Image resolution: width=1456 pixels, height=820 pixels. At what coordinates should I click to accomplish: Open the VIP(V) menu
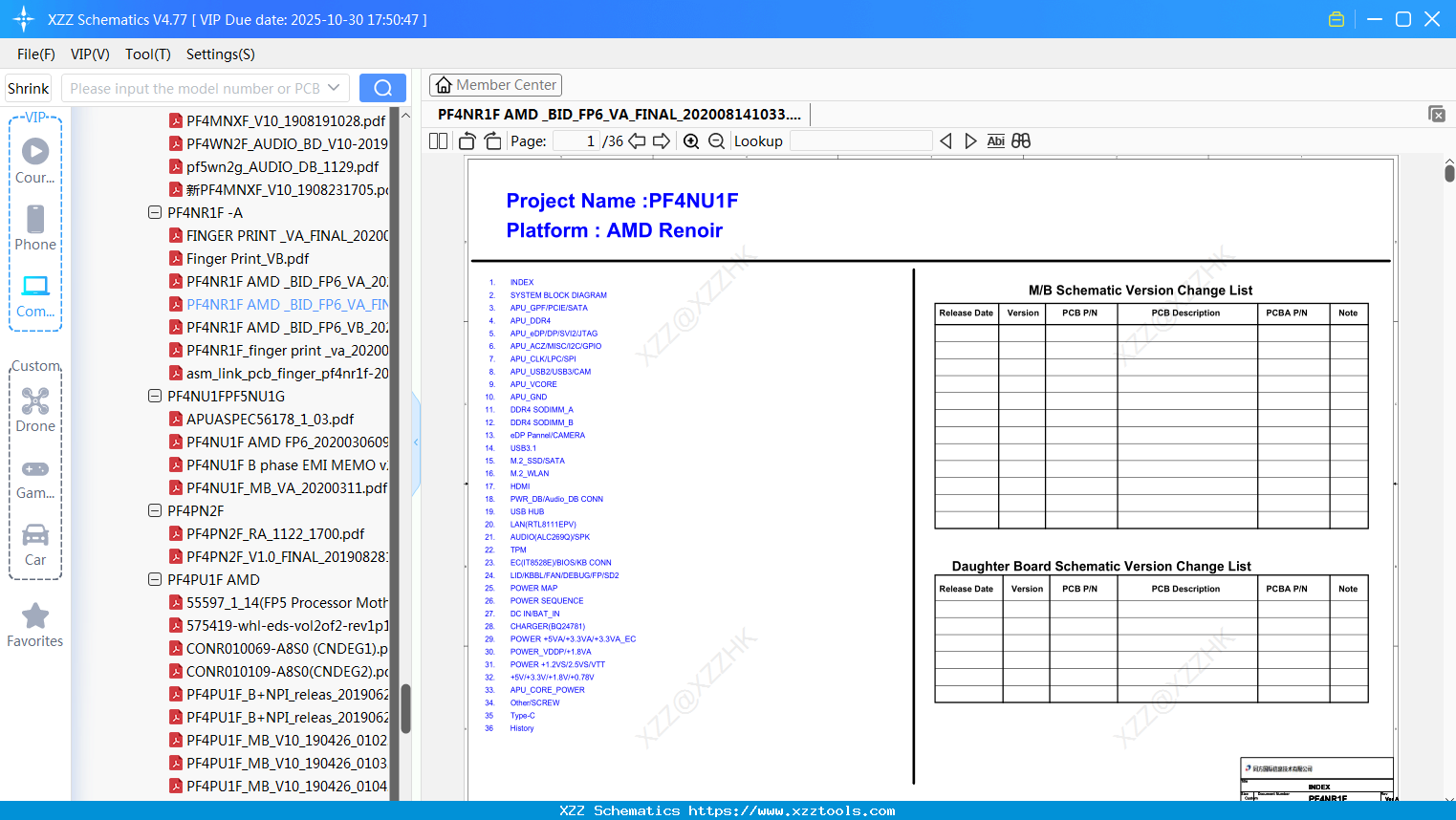[90, 54]
